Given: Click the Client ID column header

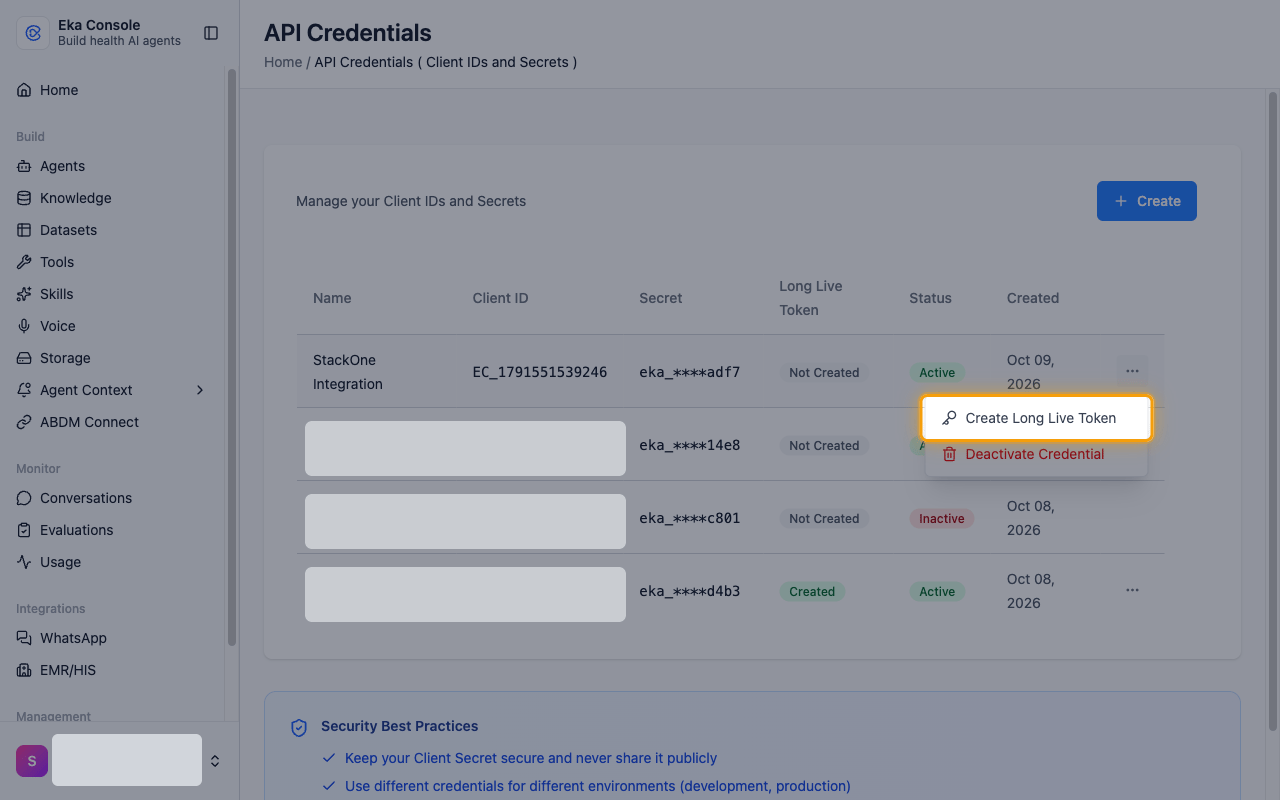Looking at the screenshot, I should [x=500, y=298].
